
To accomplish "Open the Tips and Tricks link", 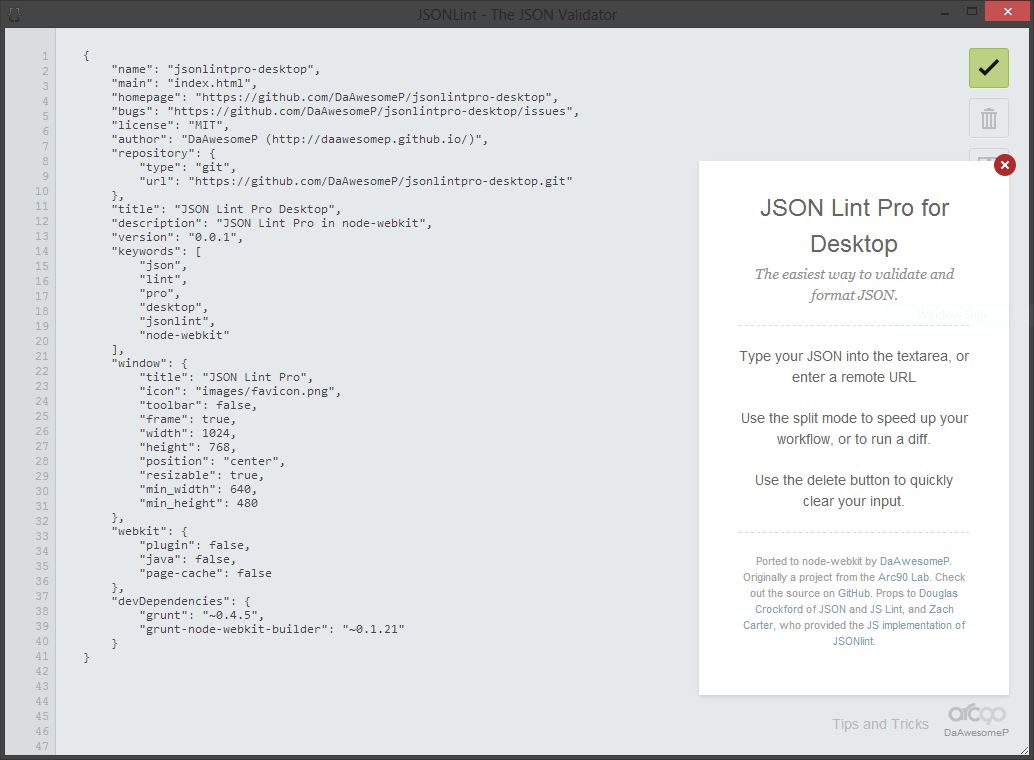I will click(x=880, y=724).
